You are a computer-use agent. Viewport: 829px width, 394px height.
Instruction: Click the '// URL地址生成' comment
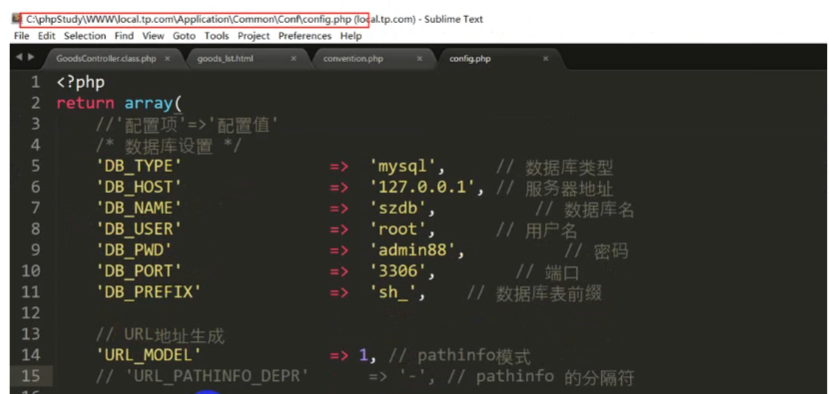pyautogui.click(x=160, y=335)
